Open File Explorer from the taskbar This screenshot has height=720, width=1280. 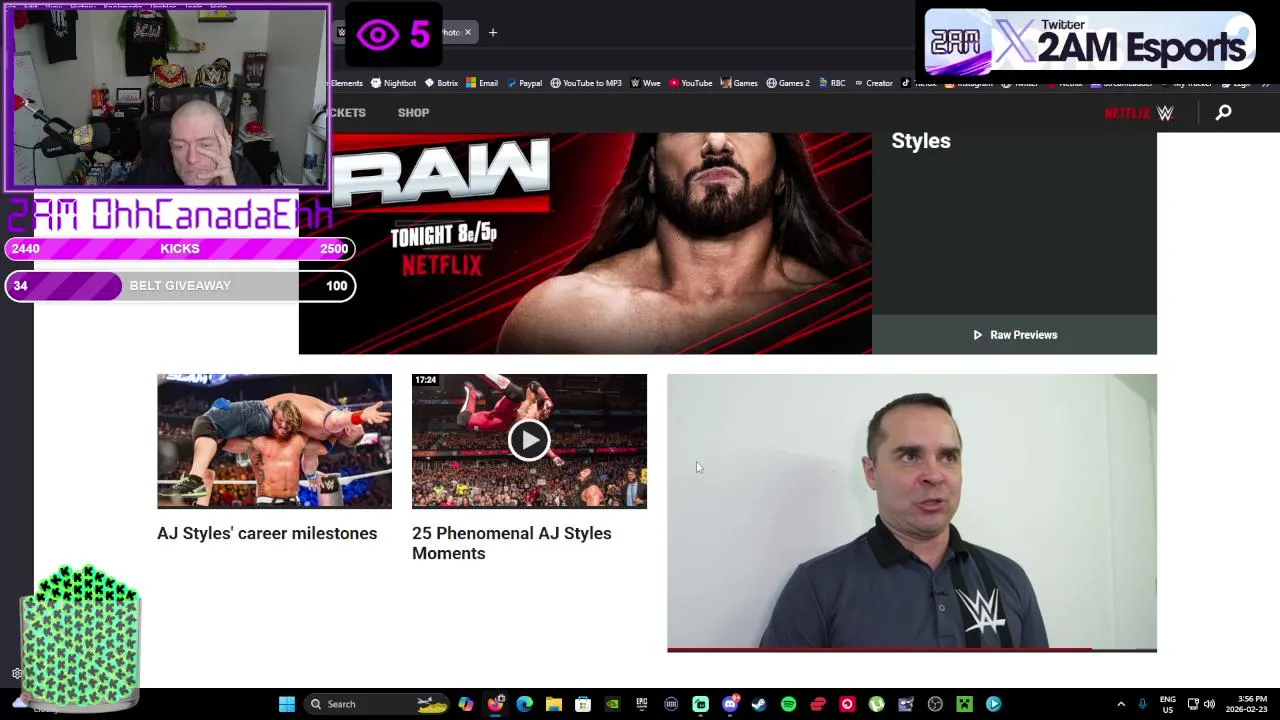pyautogui.click(x=553, y=704)
